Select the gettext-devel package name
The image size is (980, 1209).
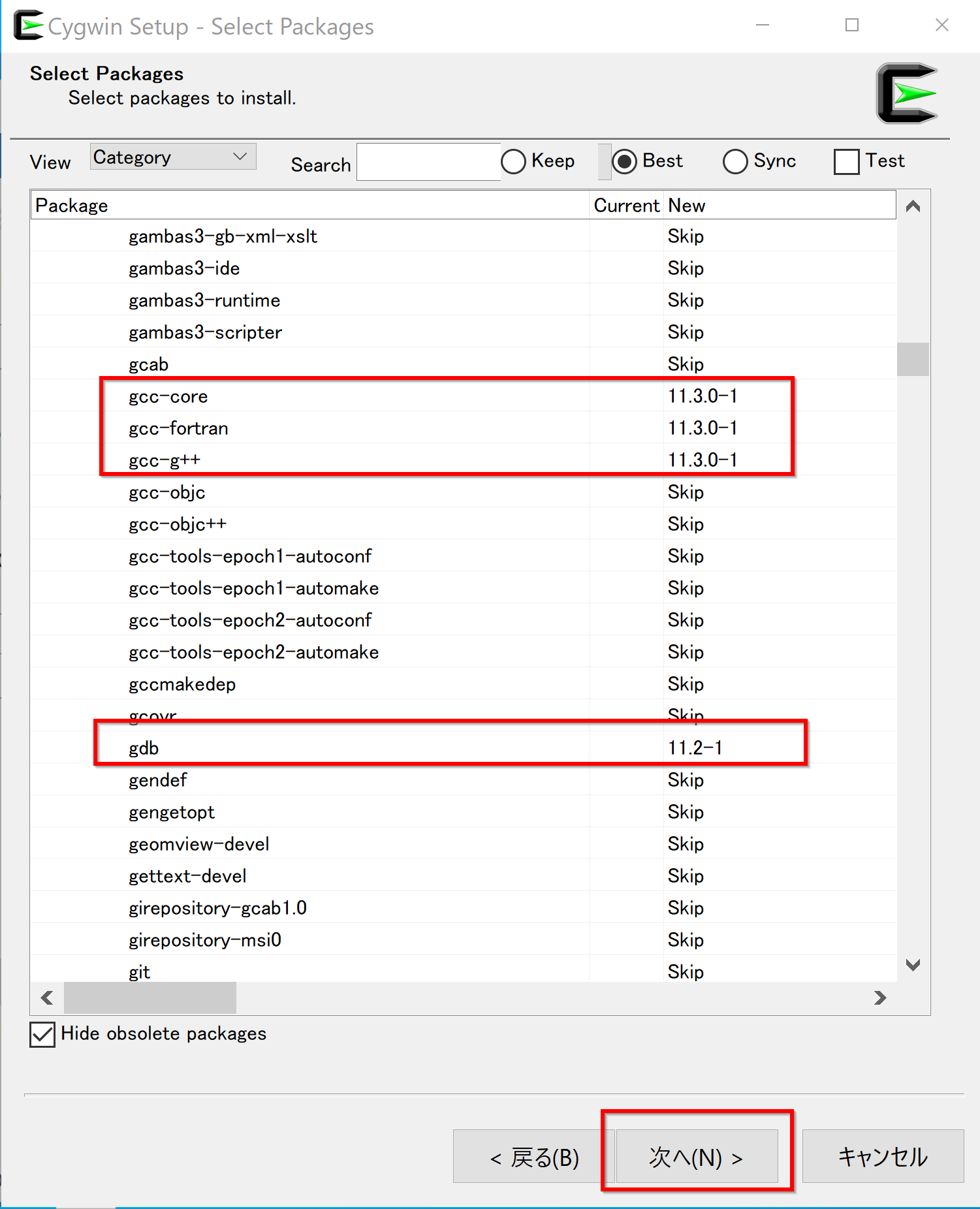point(187,876)
